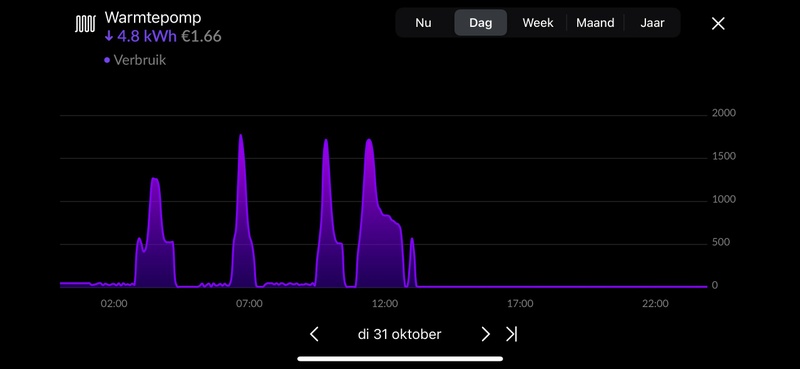This screenshot has height=369, width=800.
Task: Tap the di 31 oktober date label
Action: pyautogui.click(x=399, y=334)
